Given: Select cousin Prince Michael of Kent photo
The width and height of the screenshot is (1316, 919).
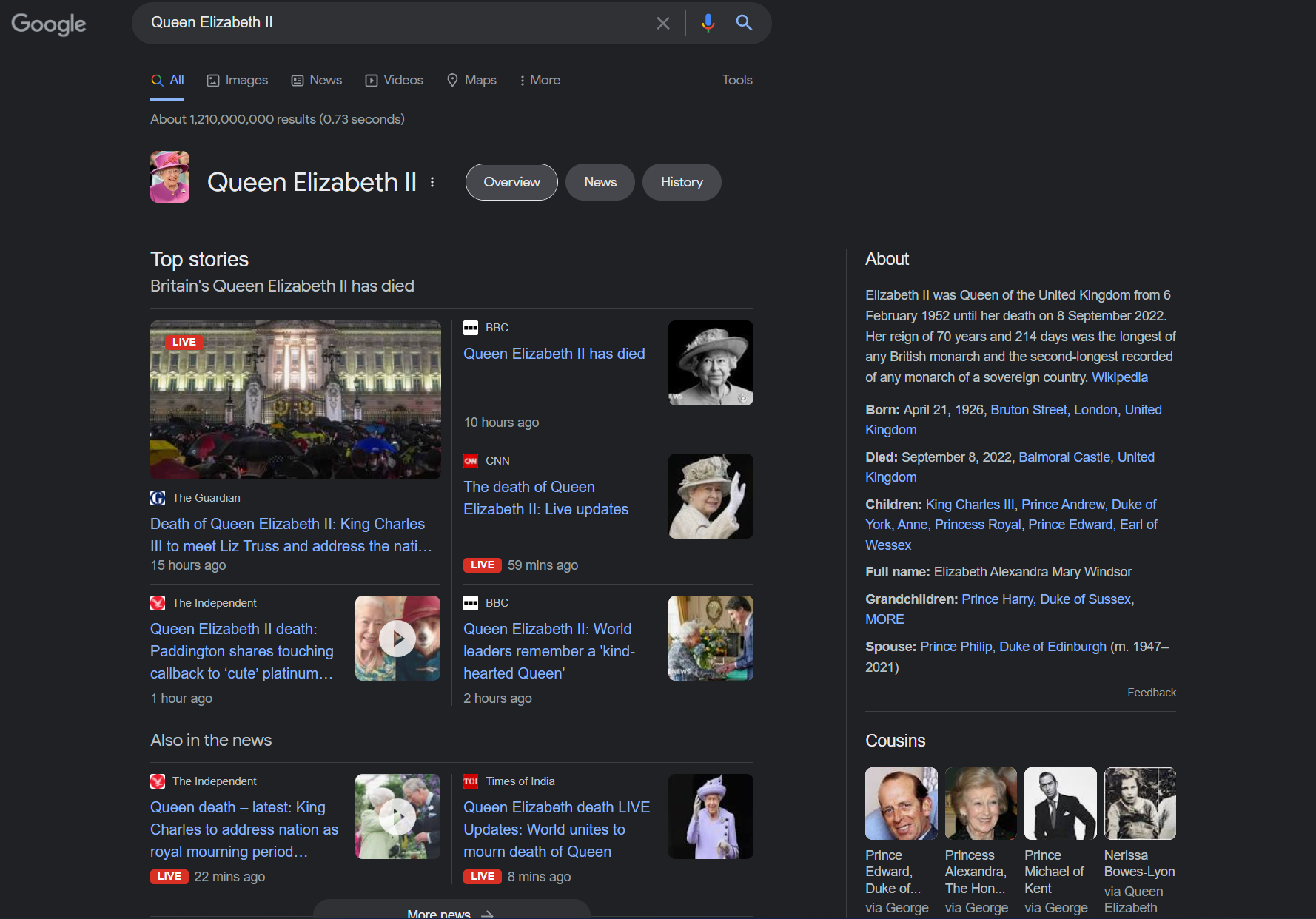Looking at the screenshot, I should coord(1061,804).
